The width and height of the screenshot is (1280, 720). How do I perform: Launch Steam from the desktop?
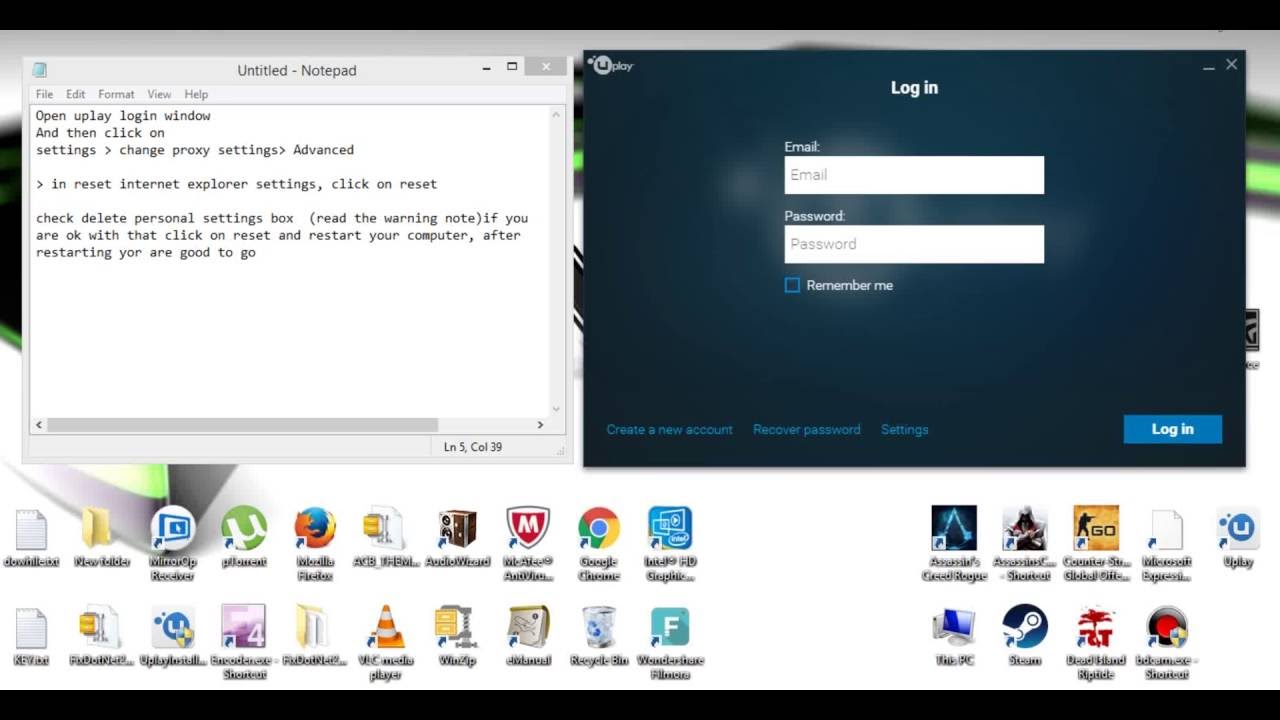pos(1025,636)
